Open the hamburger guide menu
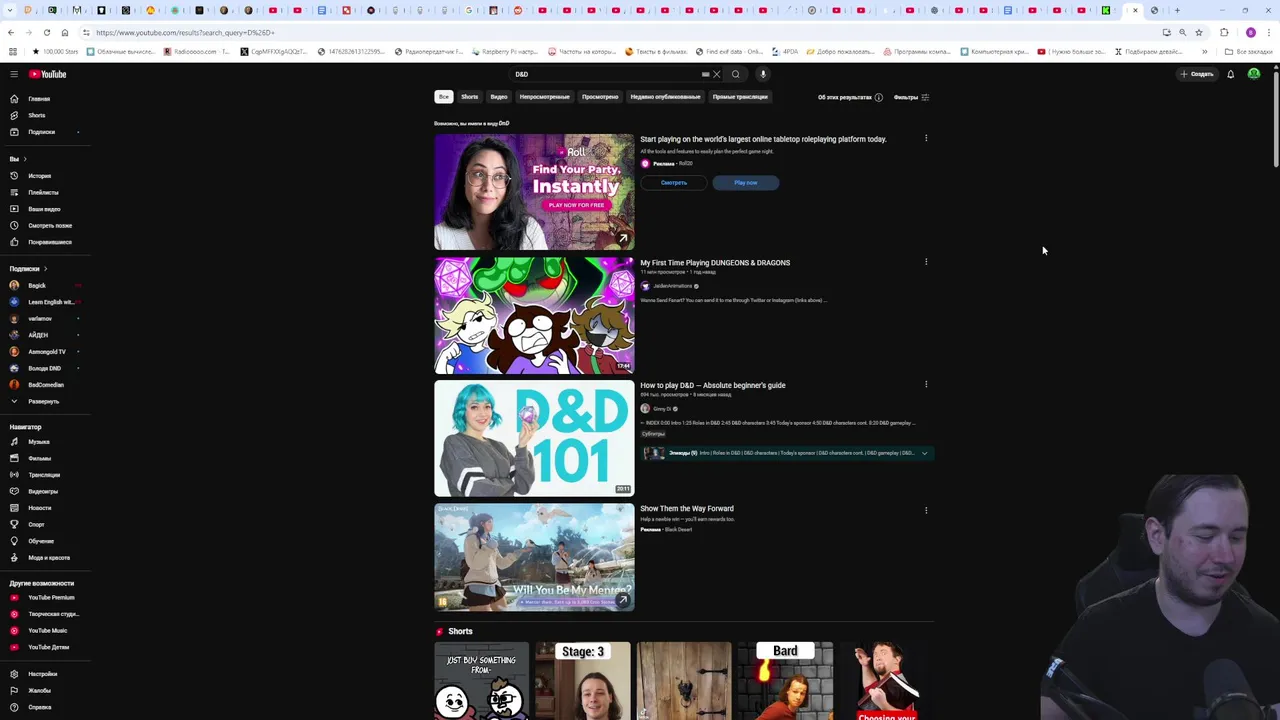 point(14,74)
